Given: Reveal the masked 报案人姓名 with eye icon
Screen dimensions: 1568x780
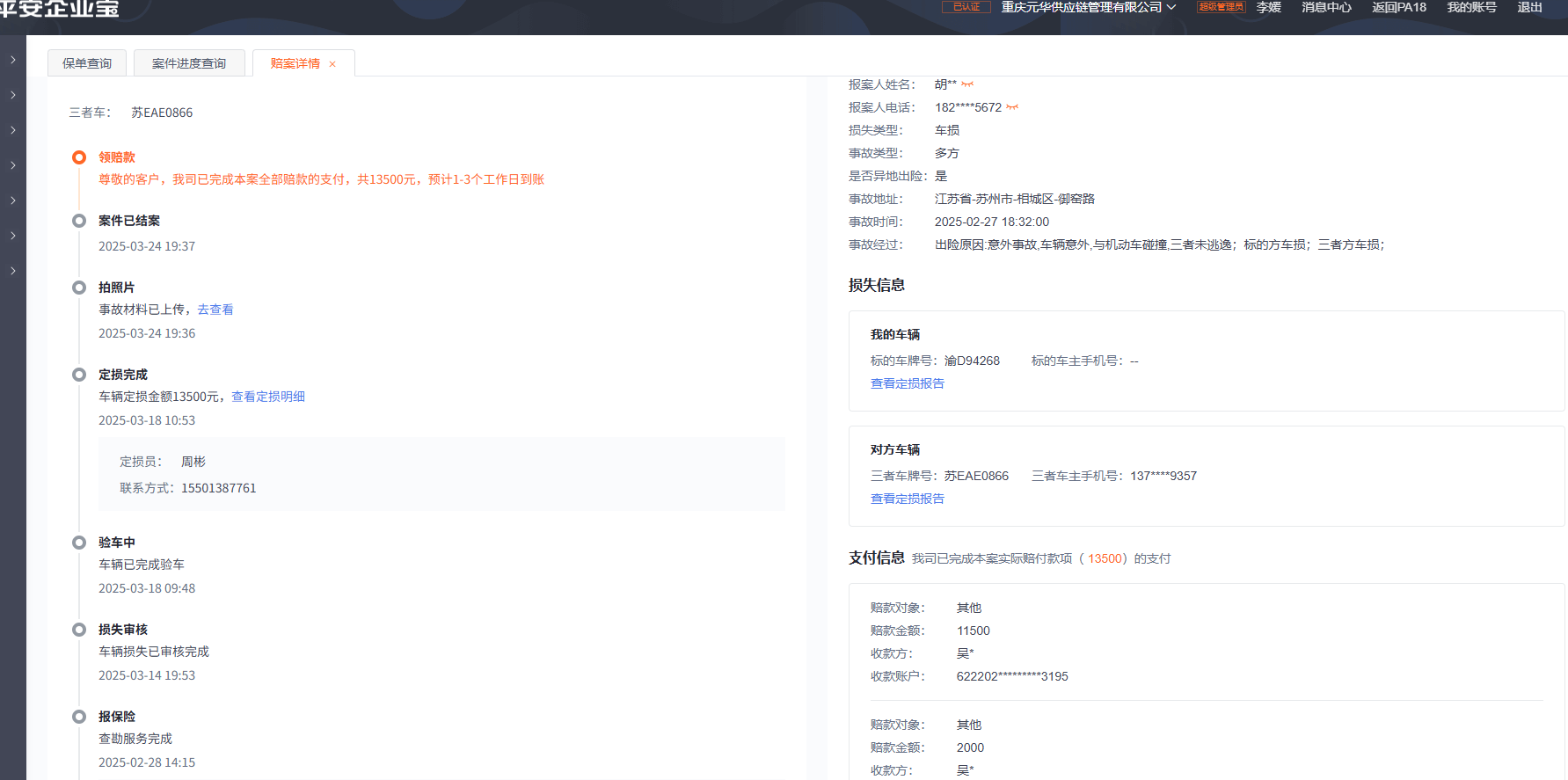Looking at the screenshot, I should pos(967,84).
